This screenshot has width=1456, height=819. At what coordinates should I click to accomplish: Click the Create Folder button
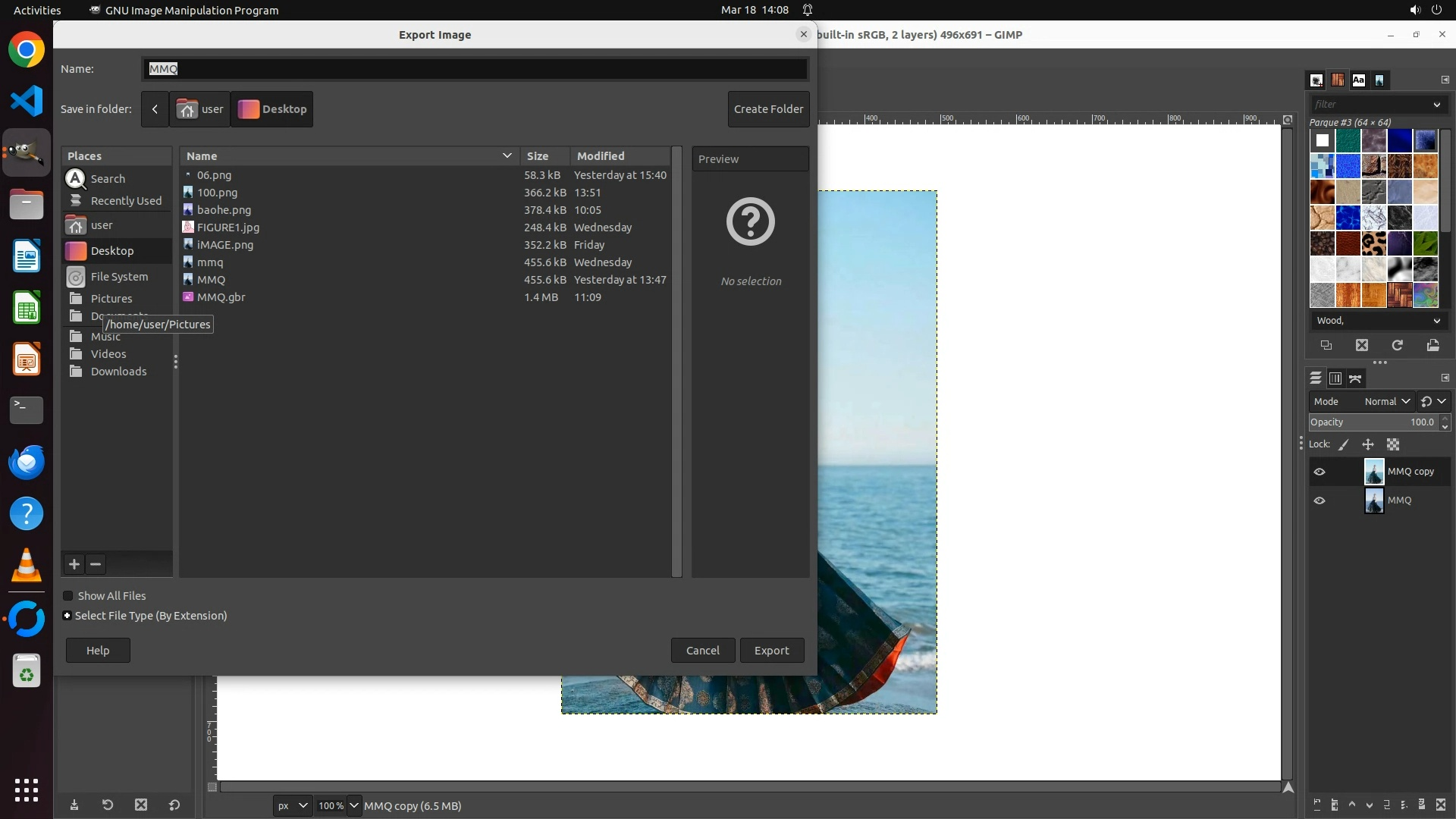point(768,109)
